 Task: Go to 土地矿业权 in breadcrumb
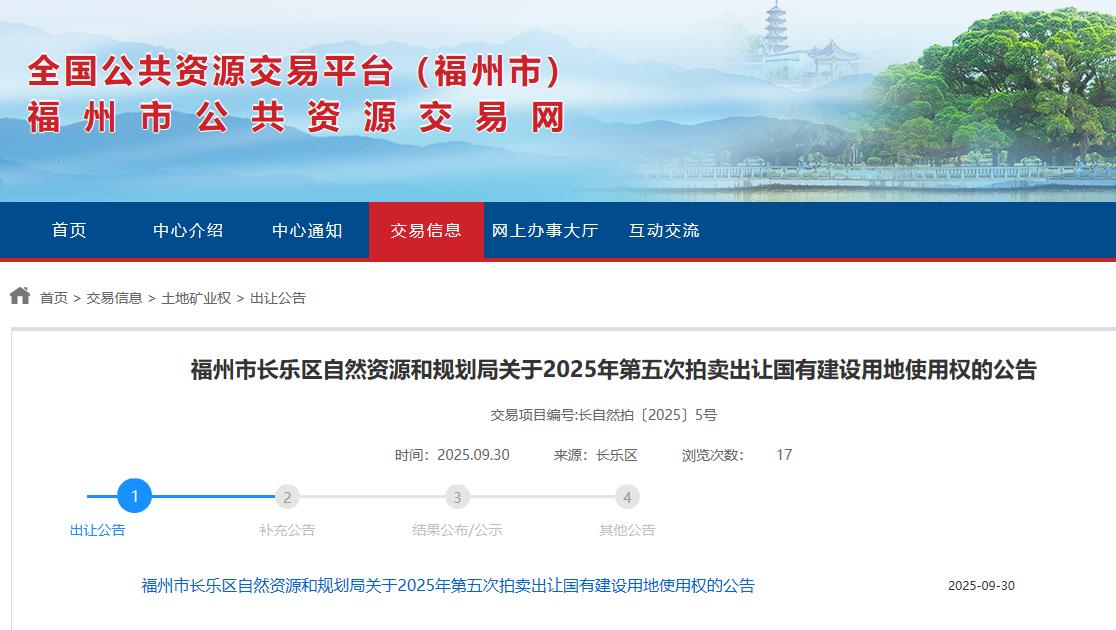coord(196,298)
